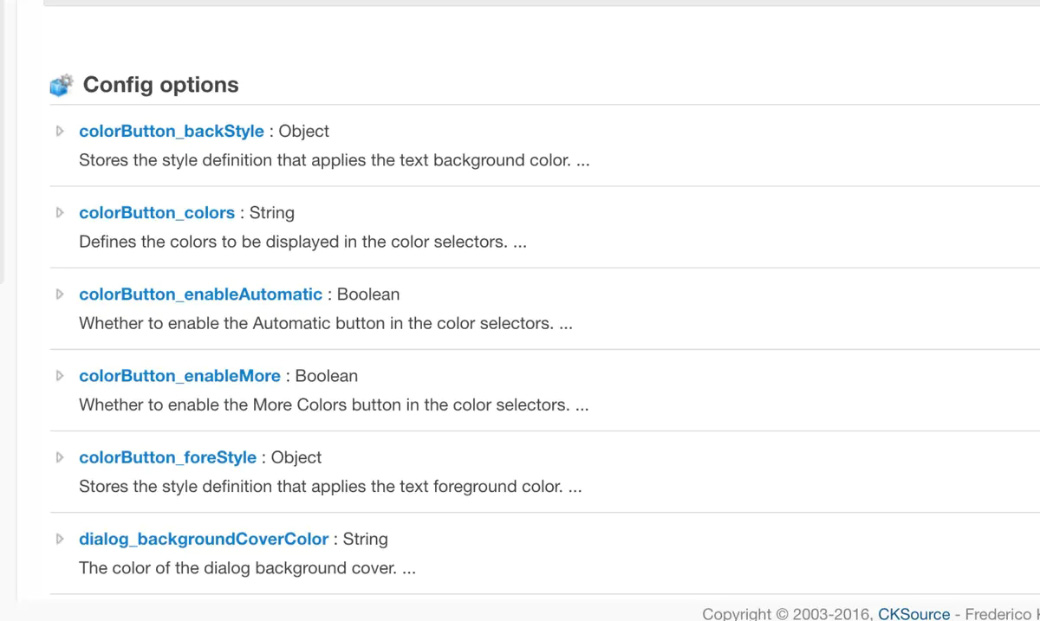Image resolution: width=1040 pixels, height=621 pixels.
Task: Click the dialog background cover description
Action: point(247,568)
